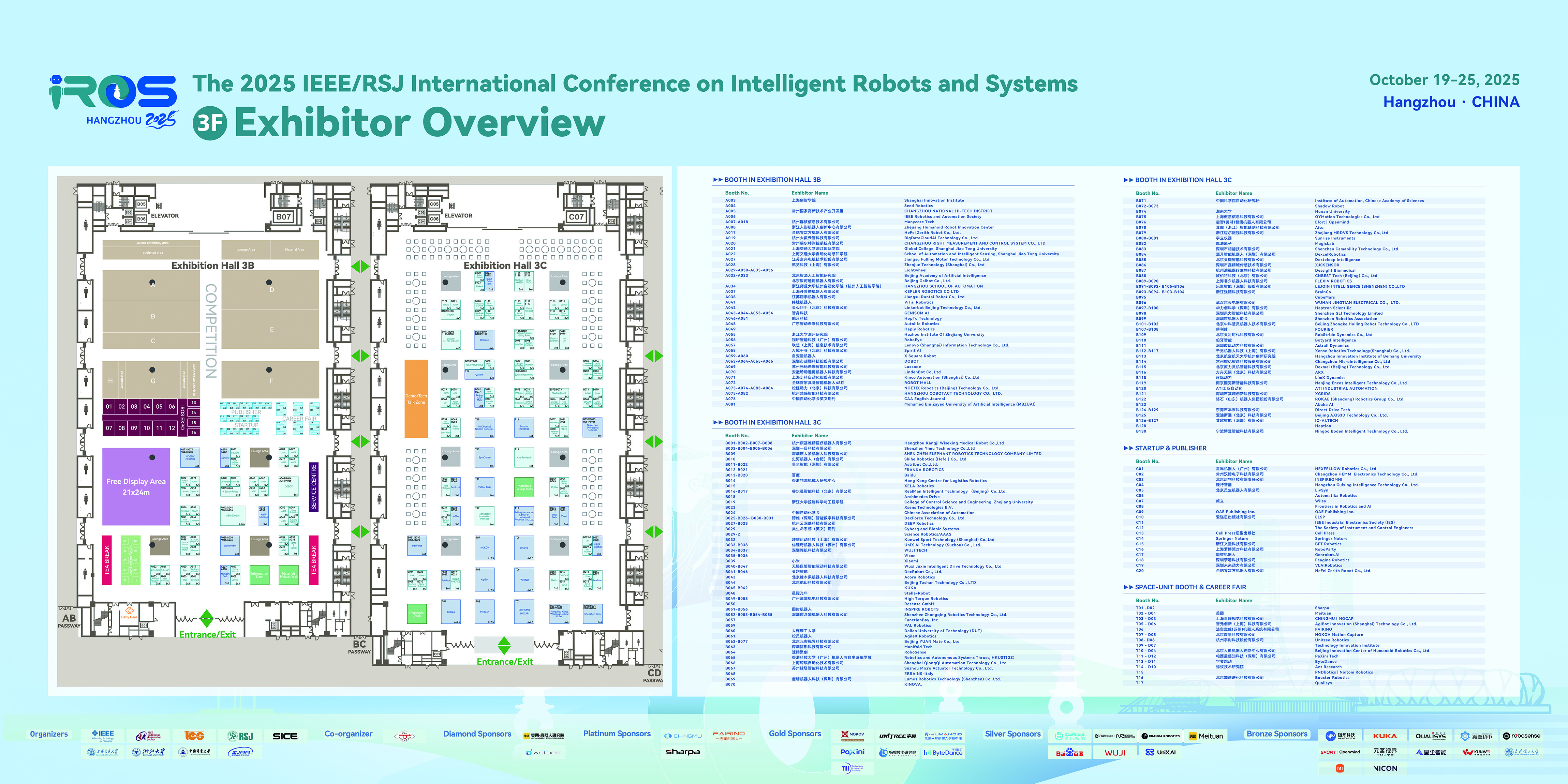Click the RSJ organizer logo
Screen dimensions: 1568x784
point(240,736)
